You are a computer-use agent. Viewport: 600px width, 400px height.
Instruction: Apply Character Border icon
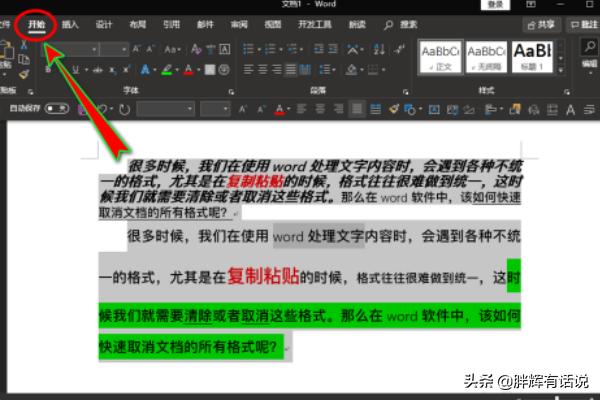point(225,49)
